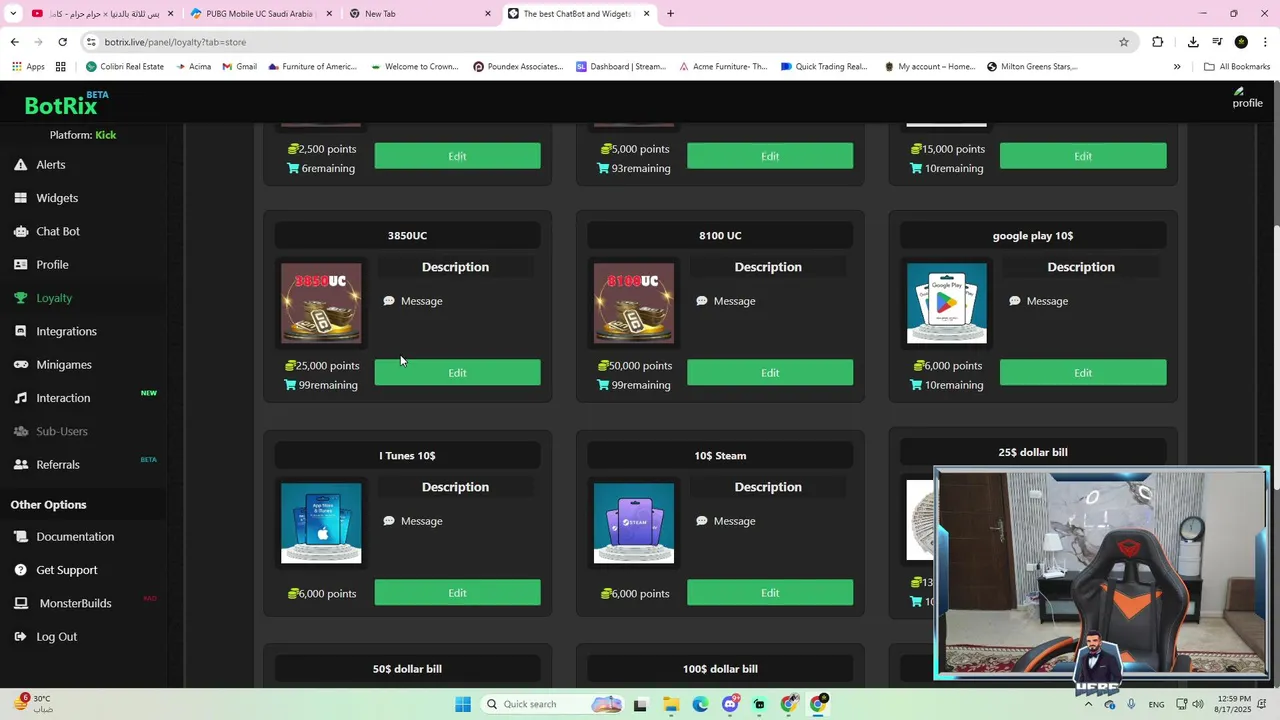
Task: Open Microsoft Edge from the taskbar
Action: 700,704
